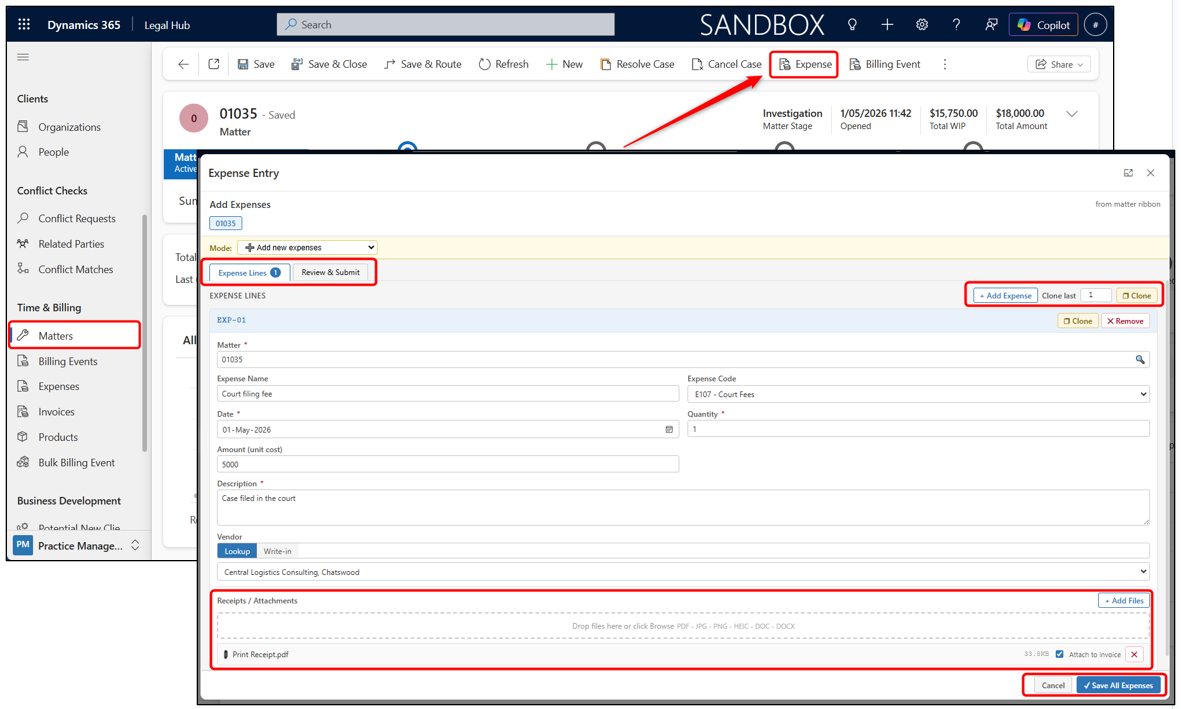Click the Description text area
This screenshot has height=709, width=1181.
(x=683, y=507)
